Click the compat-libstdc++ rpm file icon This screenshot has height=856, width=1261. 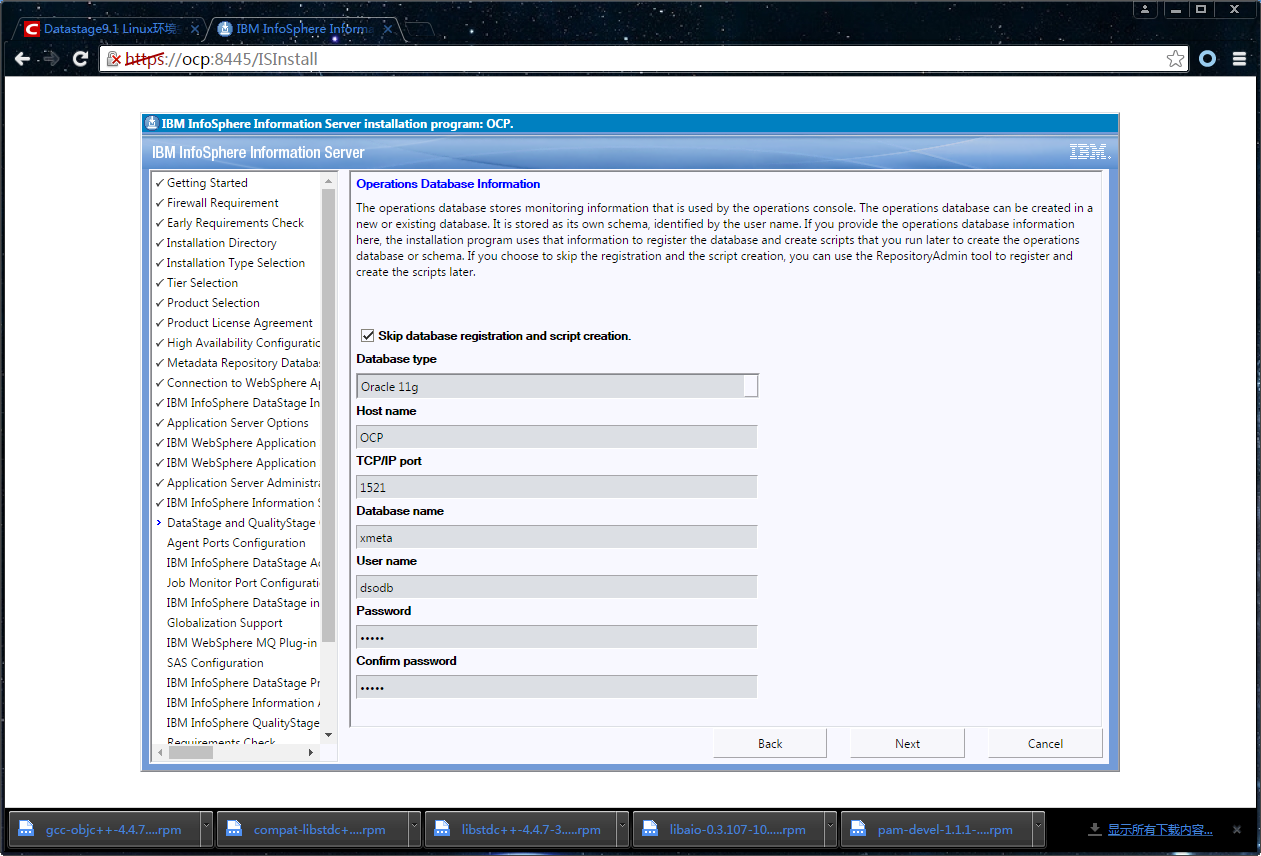pyautogui.click(x=235, y=829)
